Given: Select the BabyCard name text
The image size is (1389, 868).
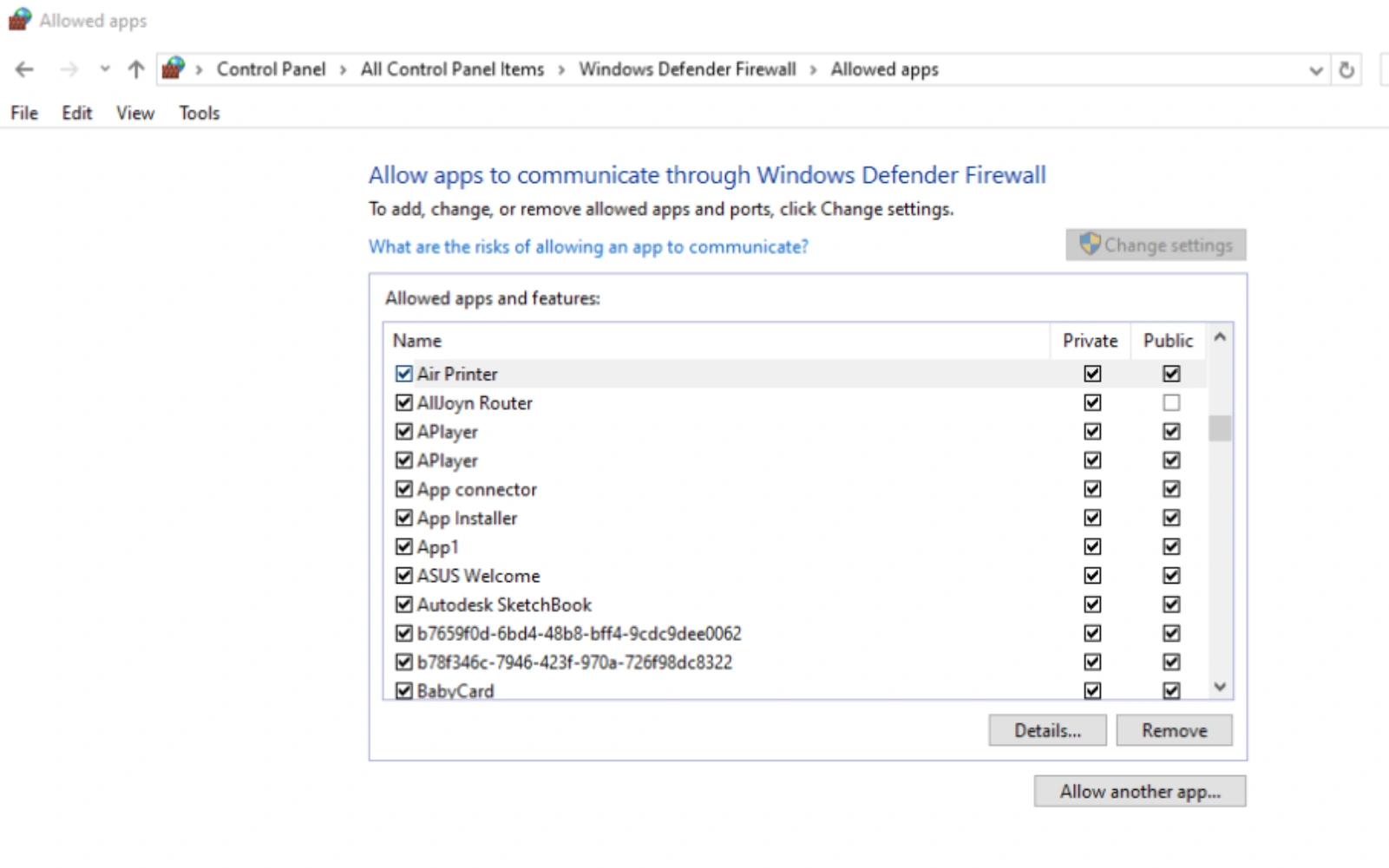Looking at the screenshot, I should (455, 690).
